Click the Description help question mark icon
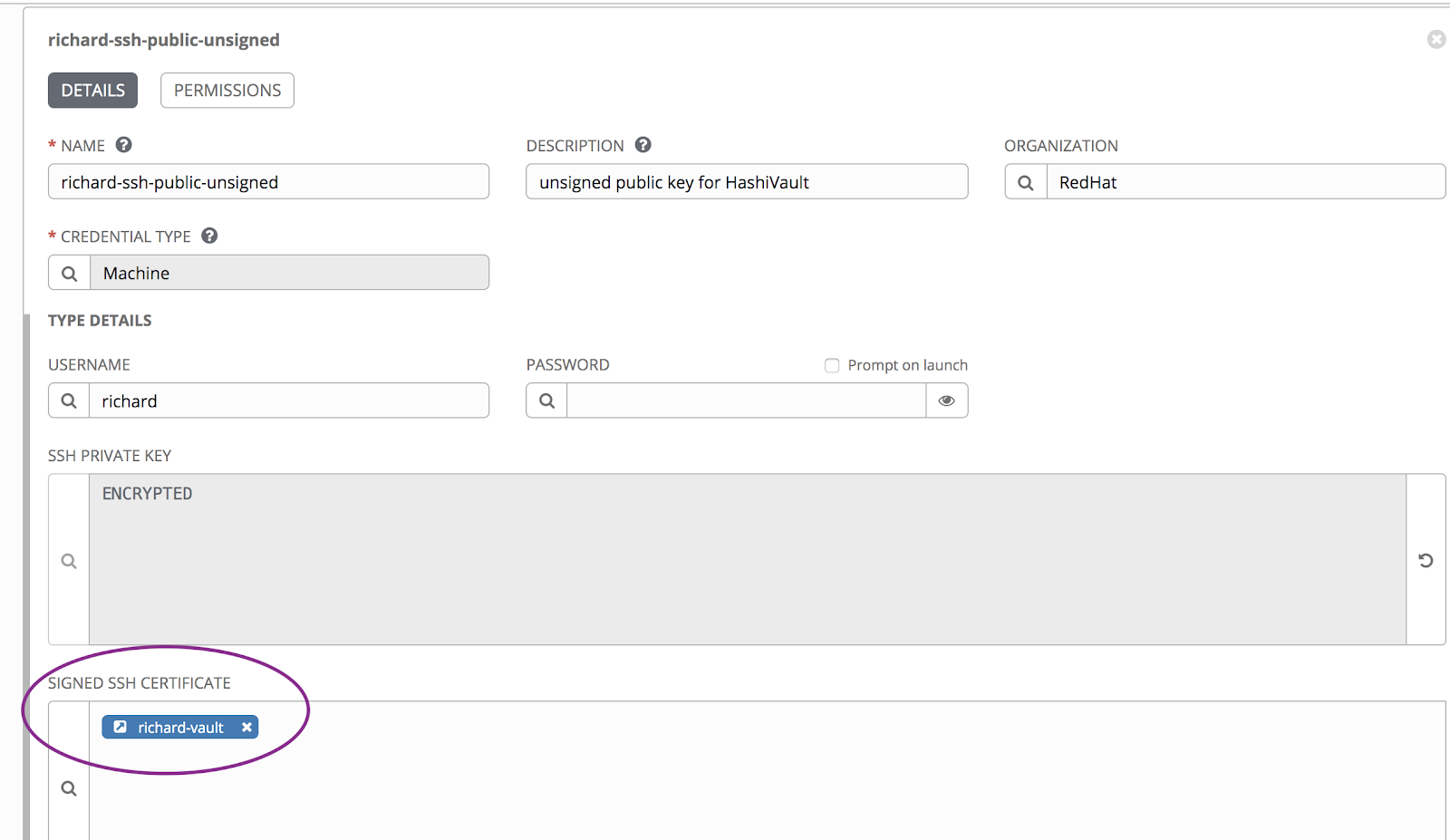This screenshot has height=840, width=1450. point(643,145)
